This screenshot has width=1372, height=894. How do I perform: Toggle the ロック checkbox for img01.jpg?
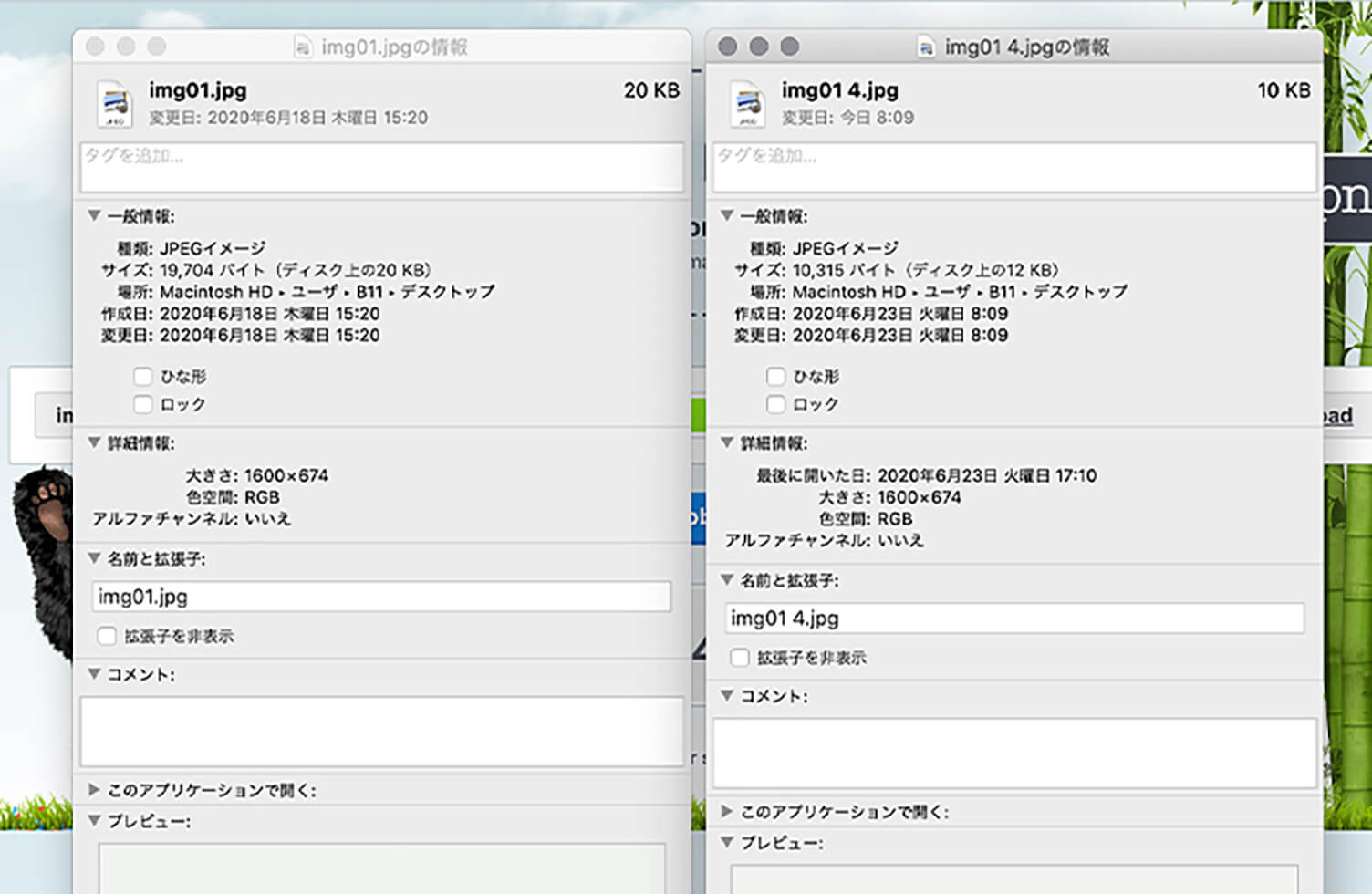pos(142,404)
